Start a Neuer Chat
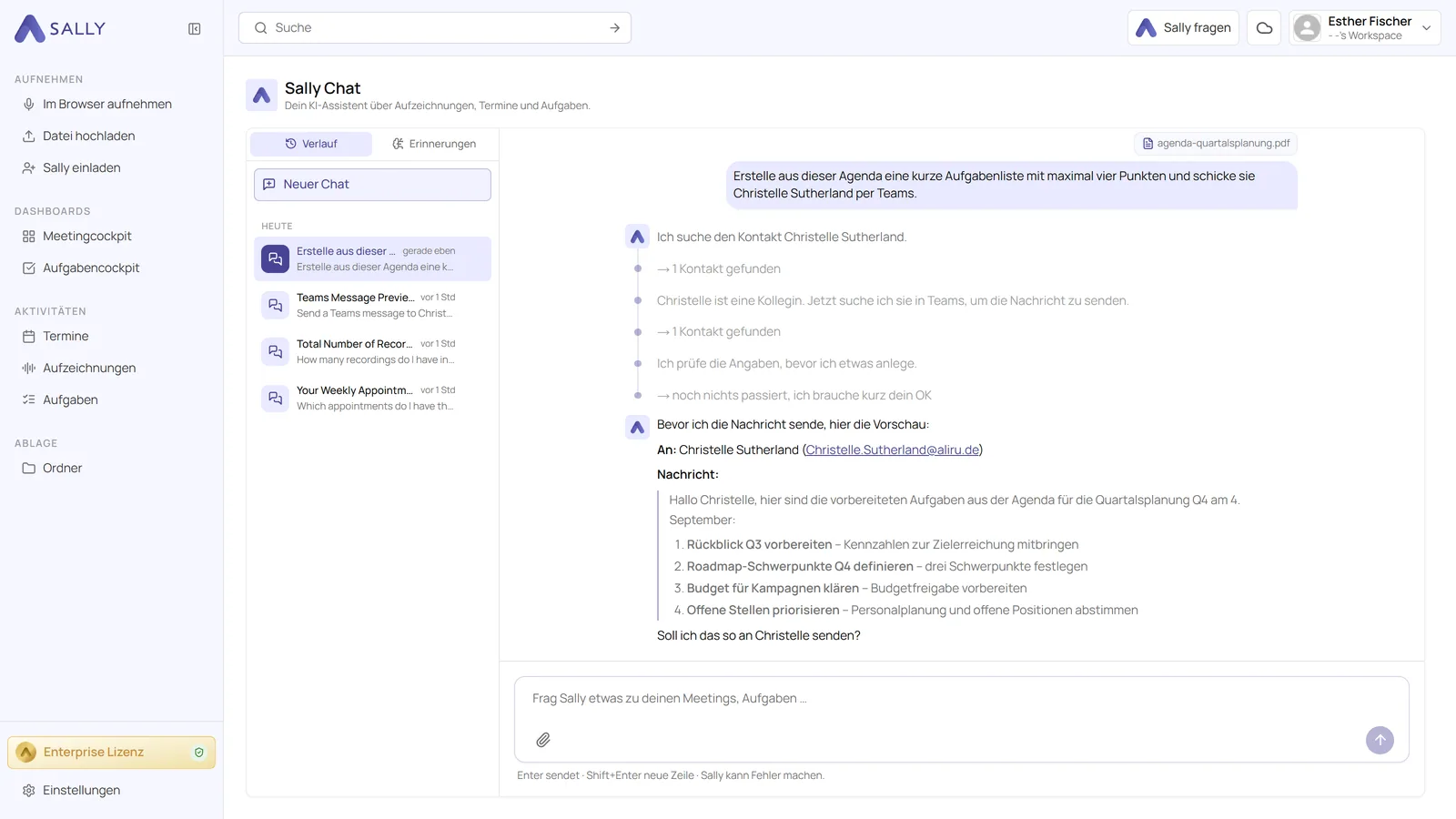This screenshot has height=819, width=1456. [x=372, y=185]
